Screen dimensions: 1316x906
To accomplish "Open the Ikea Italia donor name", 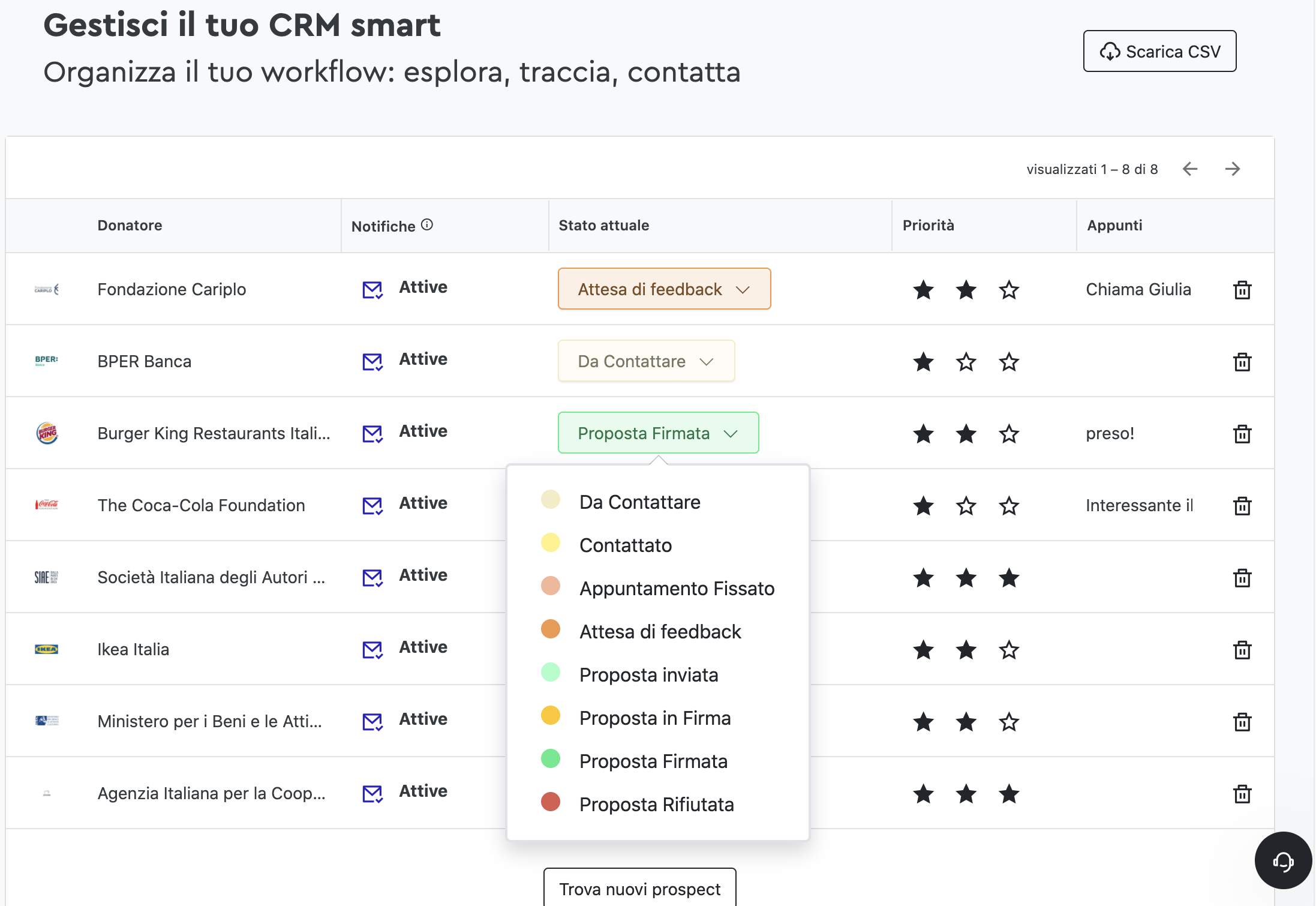I will (x=133, y=649).
